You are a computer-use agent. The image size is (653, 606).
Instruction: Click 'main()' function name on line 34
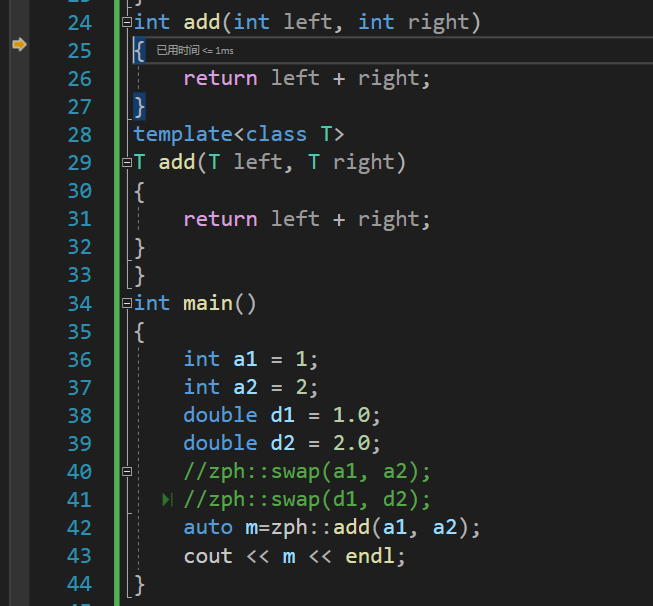pyautogui.click(x=219, y=303)
